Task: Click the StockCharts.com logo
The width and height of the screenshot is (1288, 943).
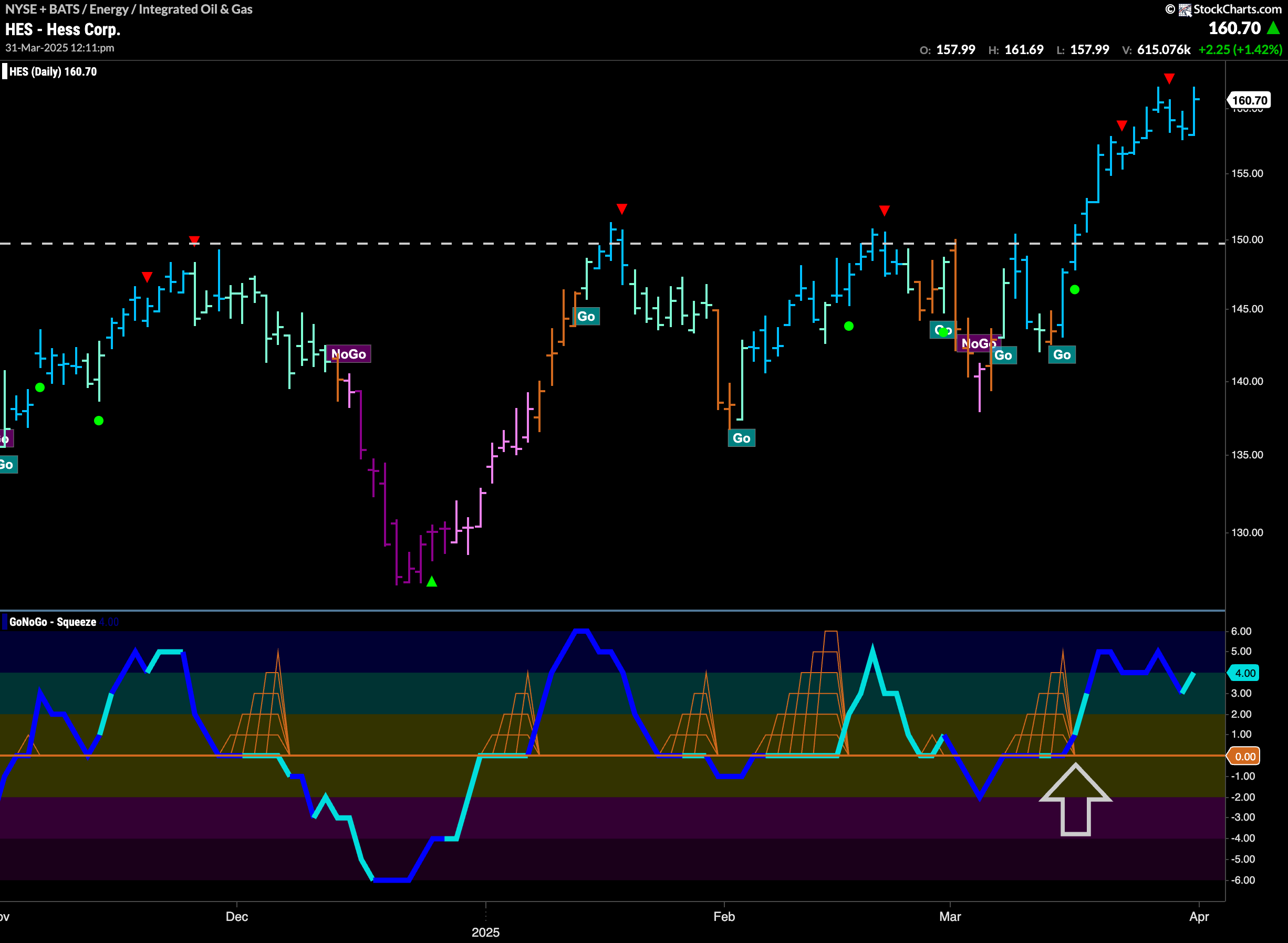Action: pyautogui.click(x=1224, y=9)
